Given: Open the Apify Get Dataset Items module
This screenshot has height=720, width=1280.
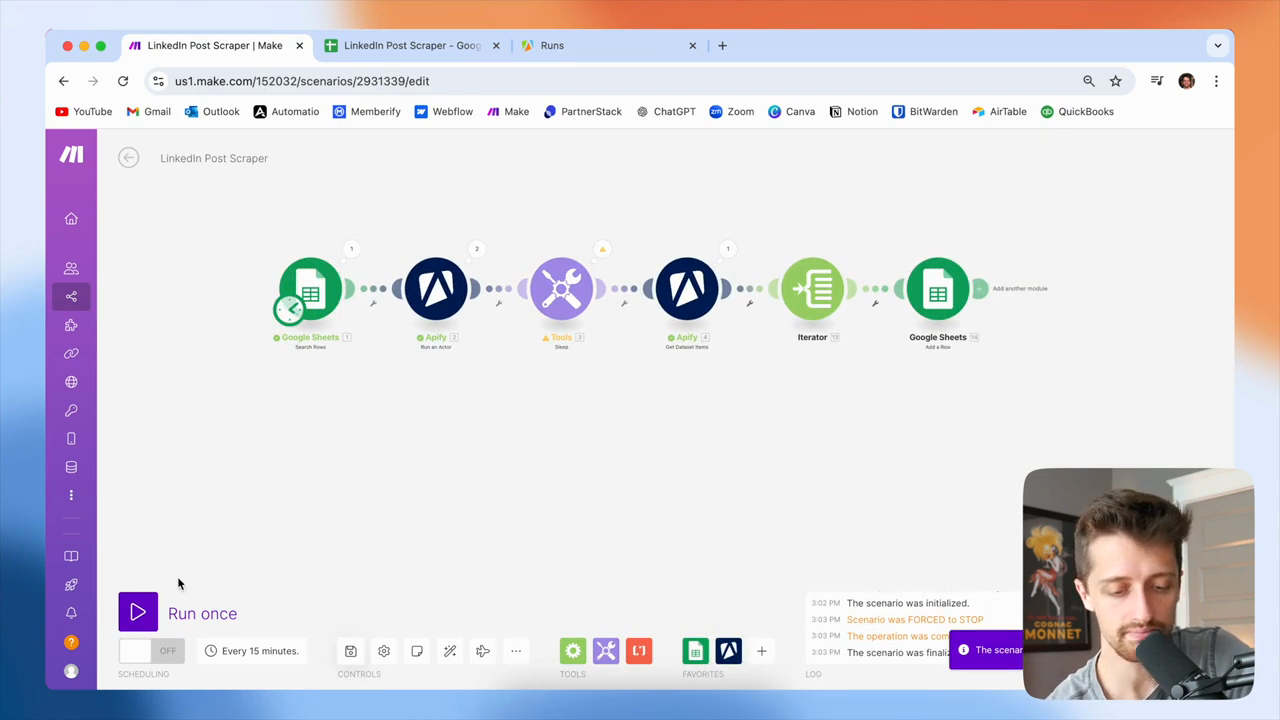Looking at the screenshot, I should point(687,289).
